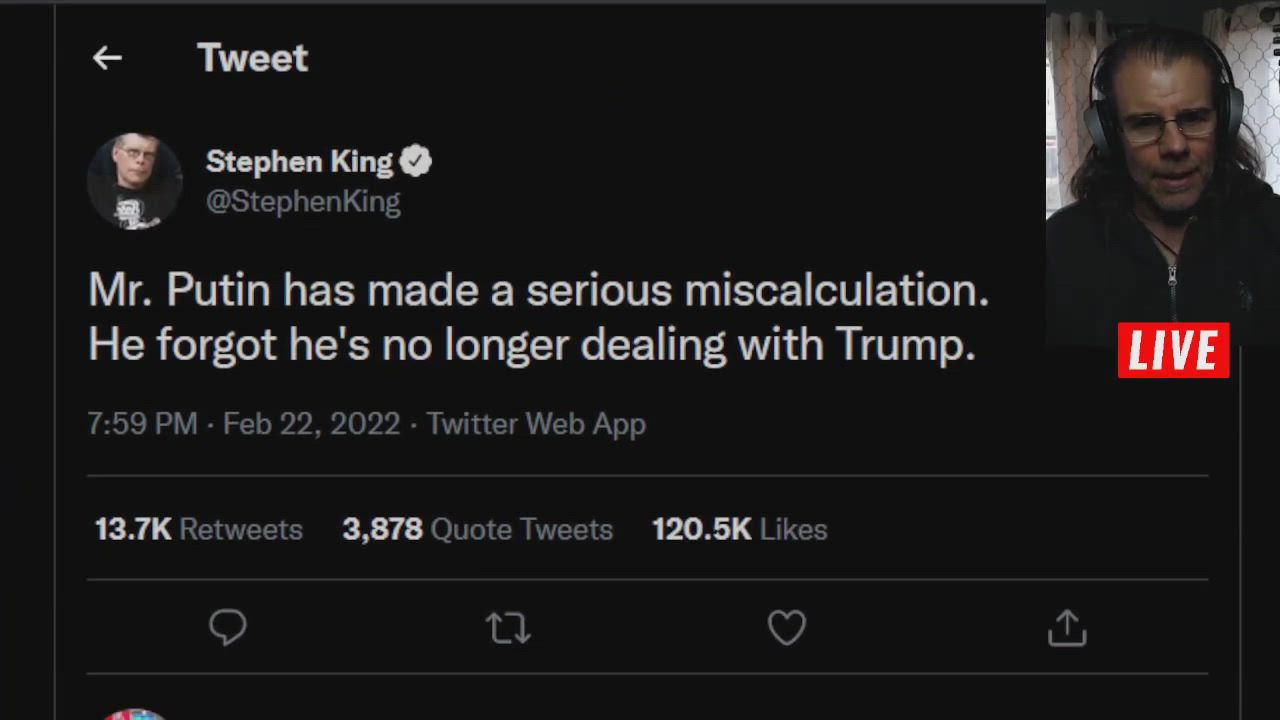Click the tweet text about Mr. Putin
The image size is (1280, 720).
click(x=538, y=317)
